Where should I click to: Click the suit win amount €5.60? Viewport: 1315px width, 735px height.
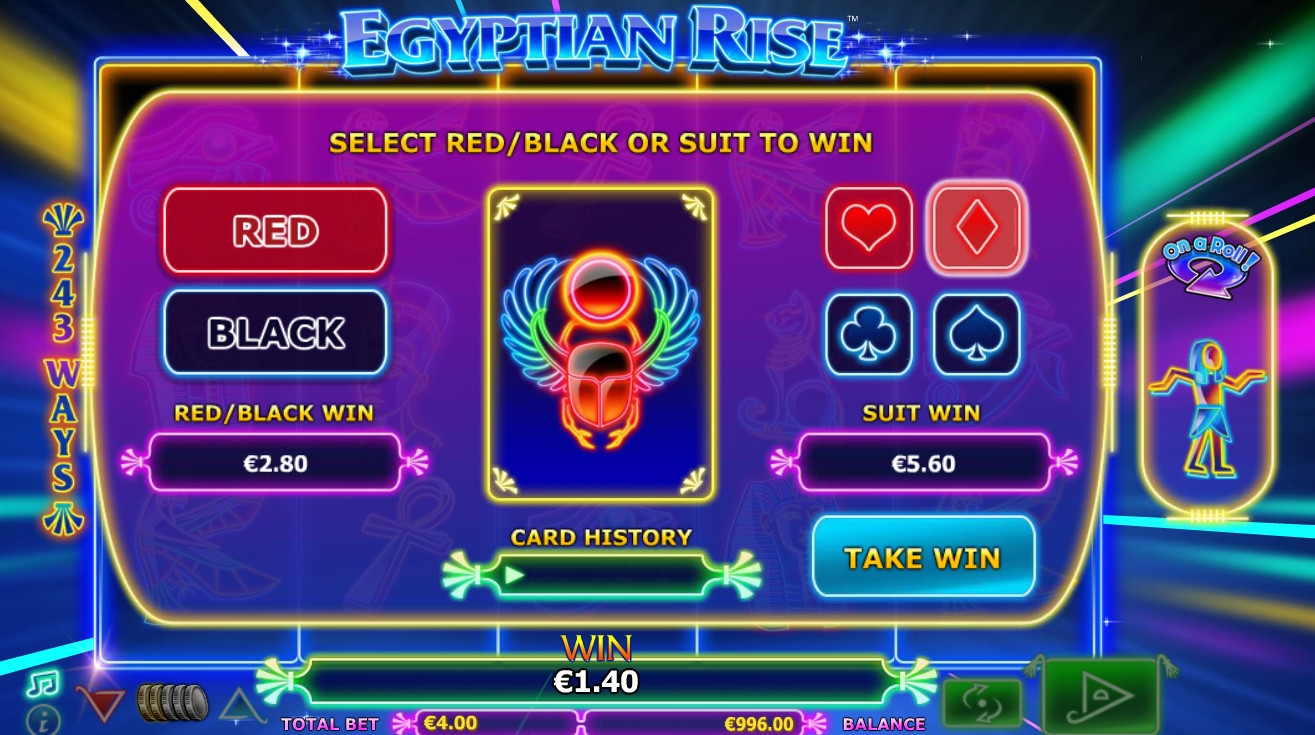[923, 463]
